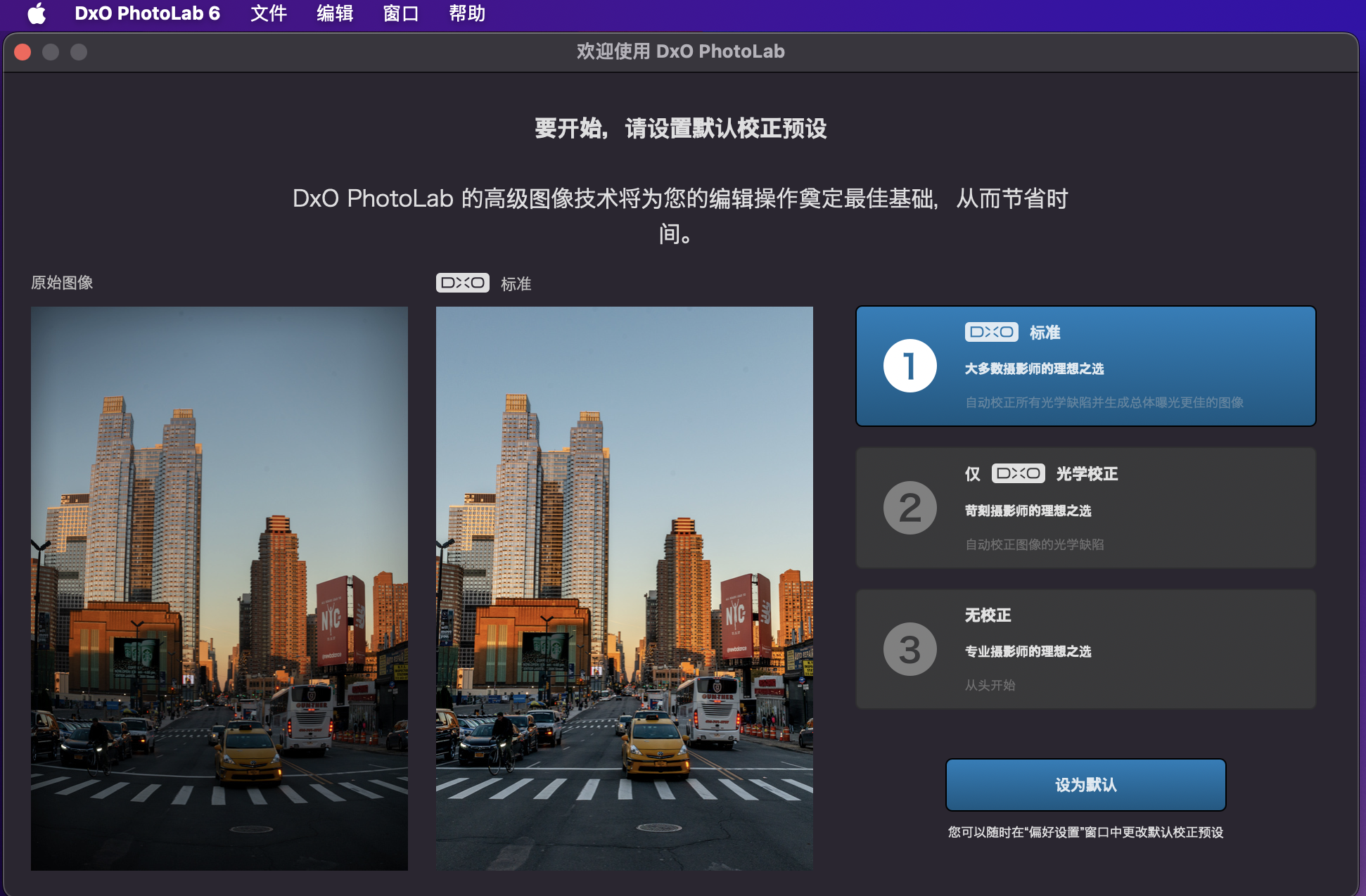The height and width of the screenshot is (896, 1366).
Task: Open the 窗口 menu
Action: pyautogui.click(x=400, y=13)
